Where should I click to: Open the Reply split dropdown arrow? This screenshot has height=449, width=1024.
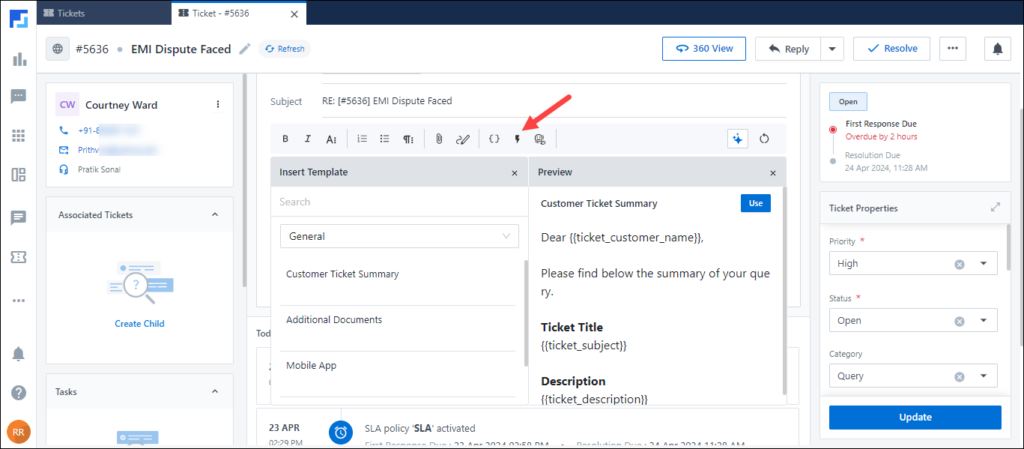point(831,49)
